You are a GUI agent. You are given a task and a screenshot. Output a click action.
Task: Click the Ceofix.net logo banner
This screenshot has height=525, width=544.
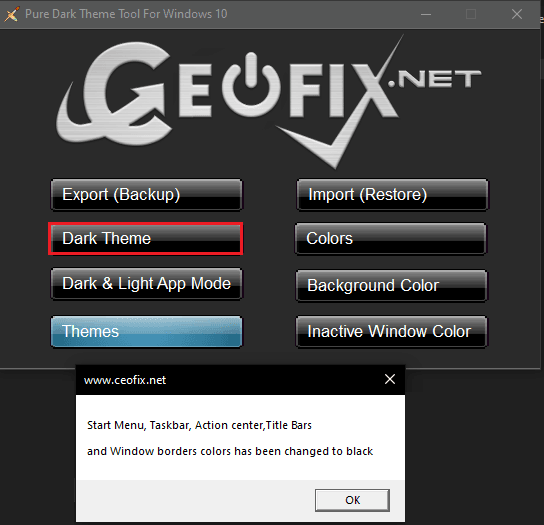[269, 101]
